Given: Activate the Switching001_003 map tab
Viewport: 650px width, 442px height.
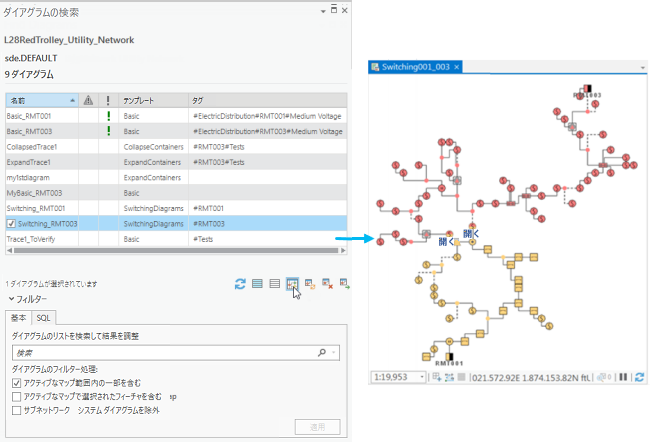Looking at the screenshot, I should [x=416, y=67].
